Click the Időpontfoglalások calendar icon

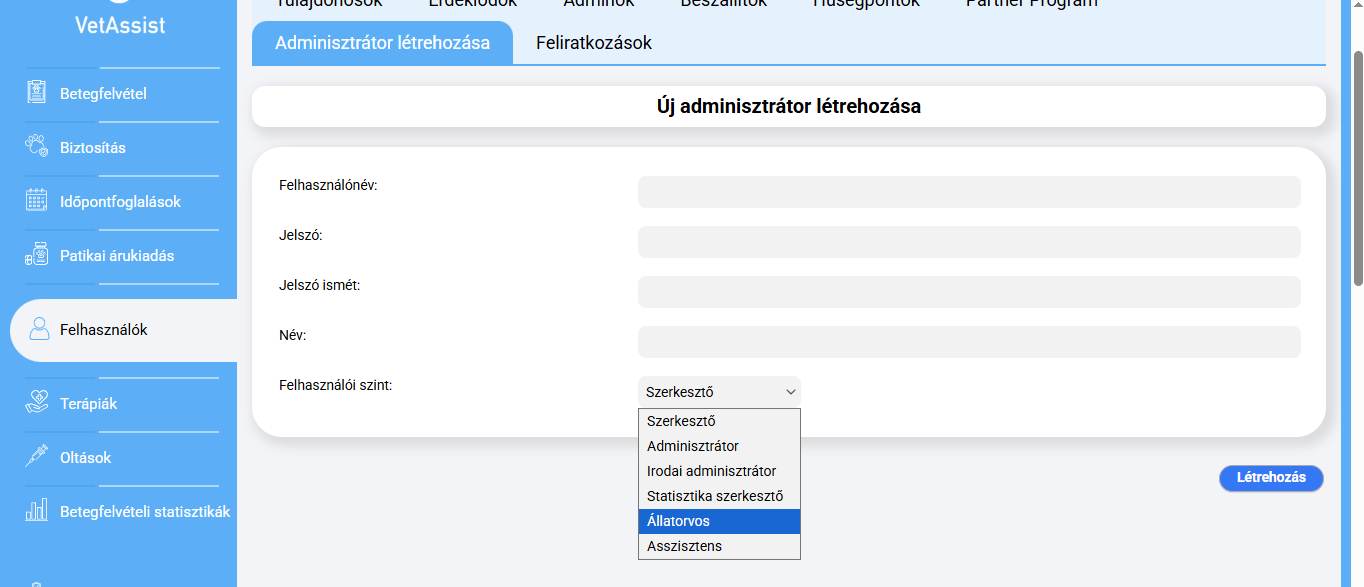[37, 201]
